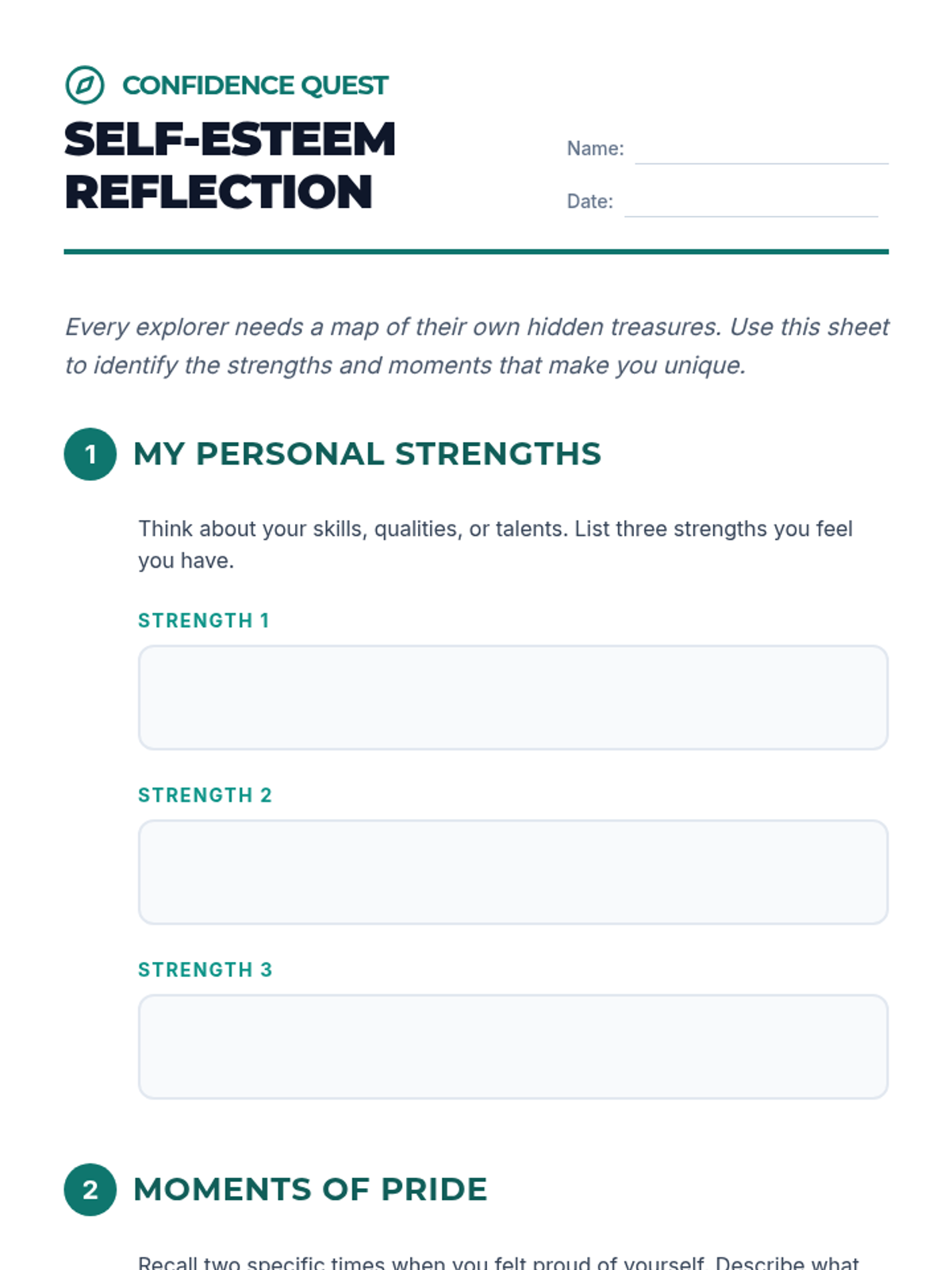
Task: Click the italic explorer intro paragraph
Action: 477,346
